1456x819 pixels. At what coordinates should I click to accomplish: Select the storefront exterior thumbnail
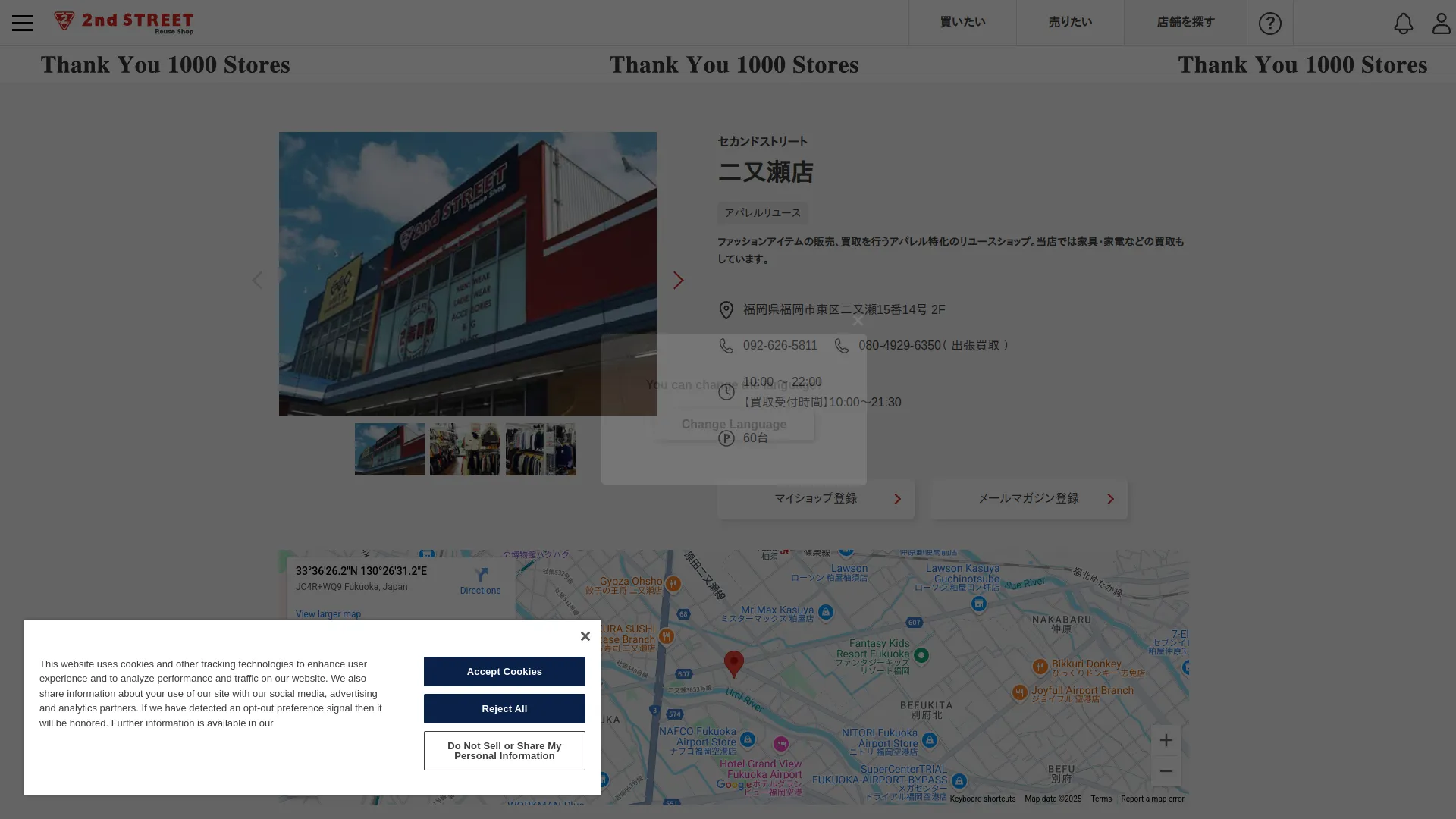tap(390, 450)
